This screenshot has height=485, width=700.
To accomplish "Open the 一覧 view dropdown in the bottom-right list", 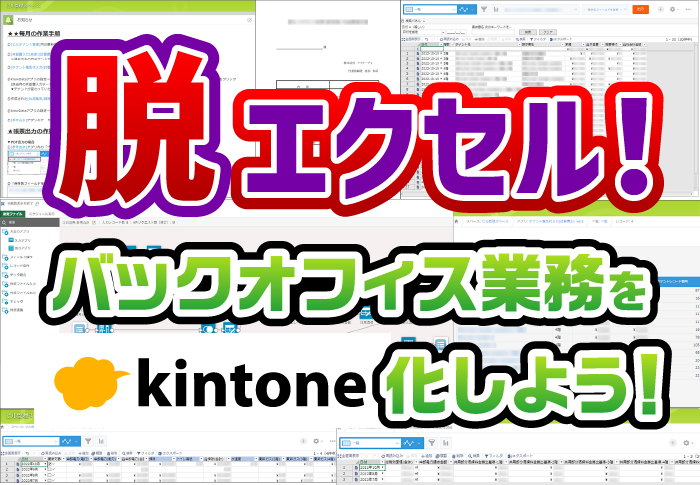I will tap(371, 443).
